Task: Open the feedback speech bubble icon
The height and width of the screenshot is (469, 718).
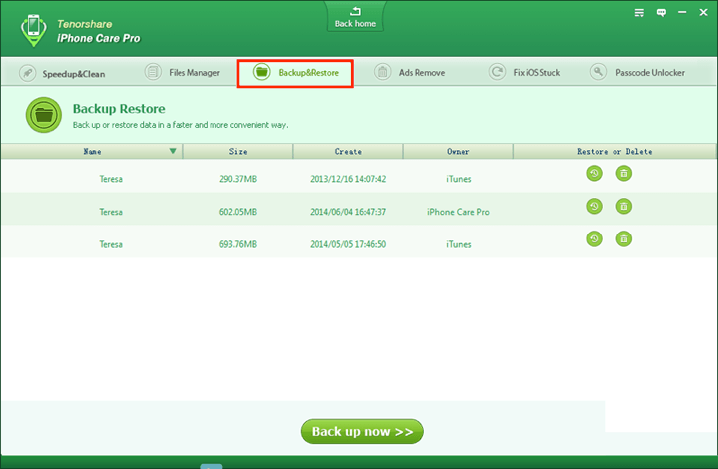Action: tap(661, 13)
